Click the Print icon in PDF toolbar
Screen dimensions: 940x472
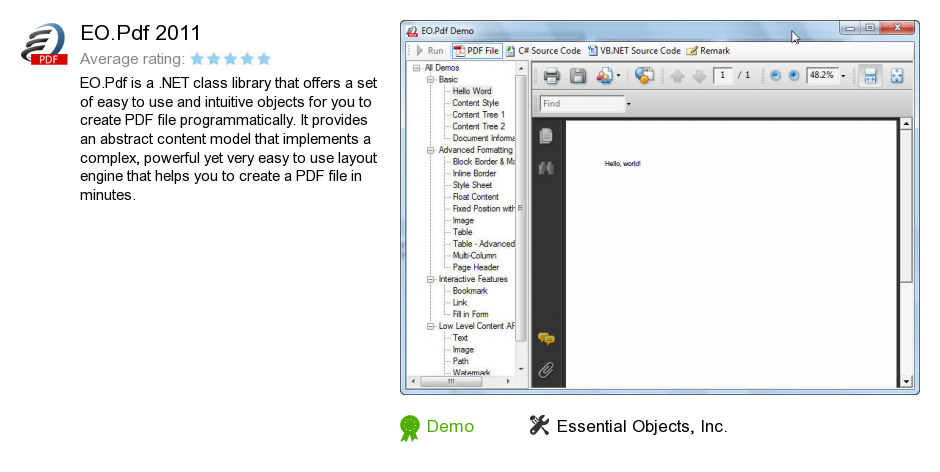[551, 76]
